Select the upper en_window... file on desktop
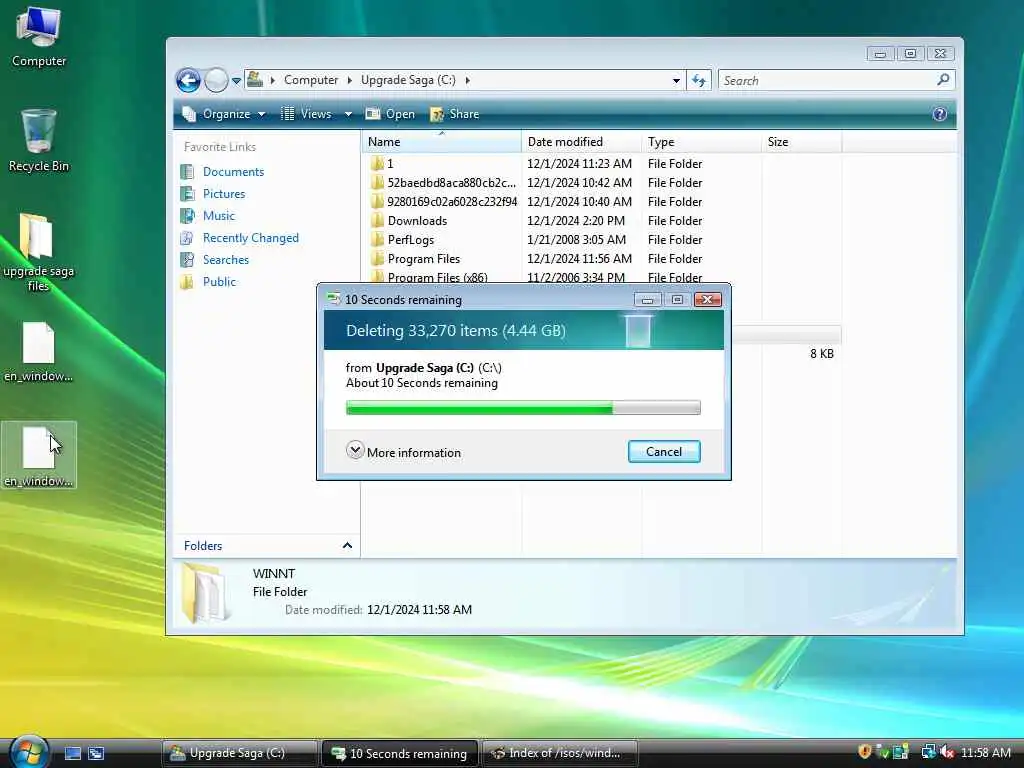1024x768 pixels. pos(39,351)
